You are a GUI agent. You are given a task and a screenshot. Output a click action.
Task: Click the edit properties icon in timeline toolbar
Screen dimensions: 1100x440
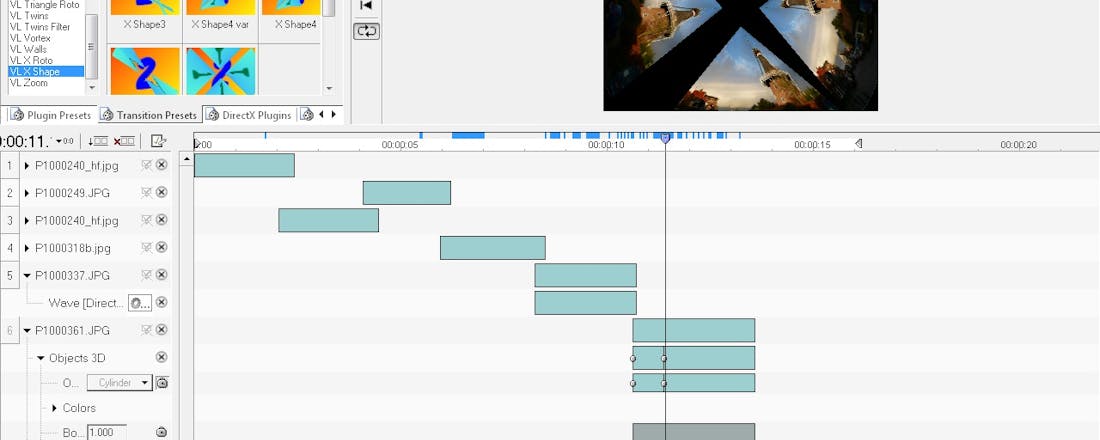(x=159, y=141)
